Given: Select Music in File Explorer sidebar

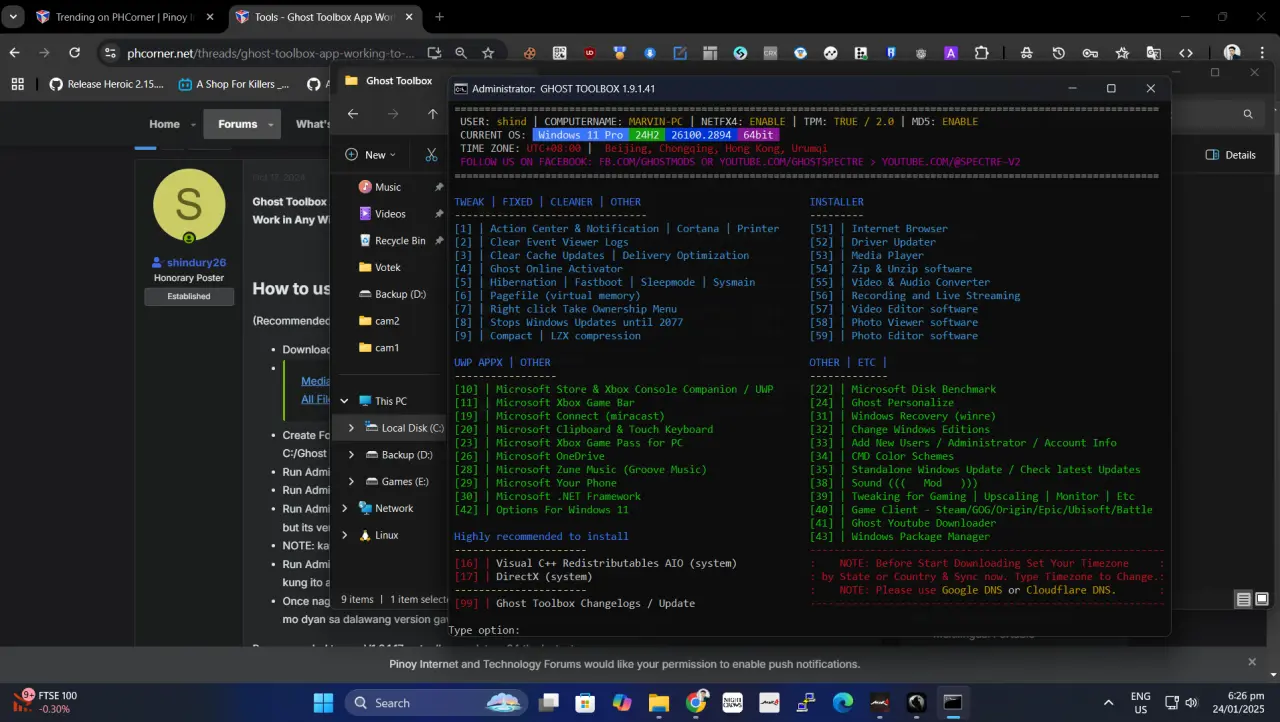Looking at the screenshot, I should click(388, 187).
